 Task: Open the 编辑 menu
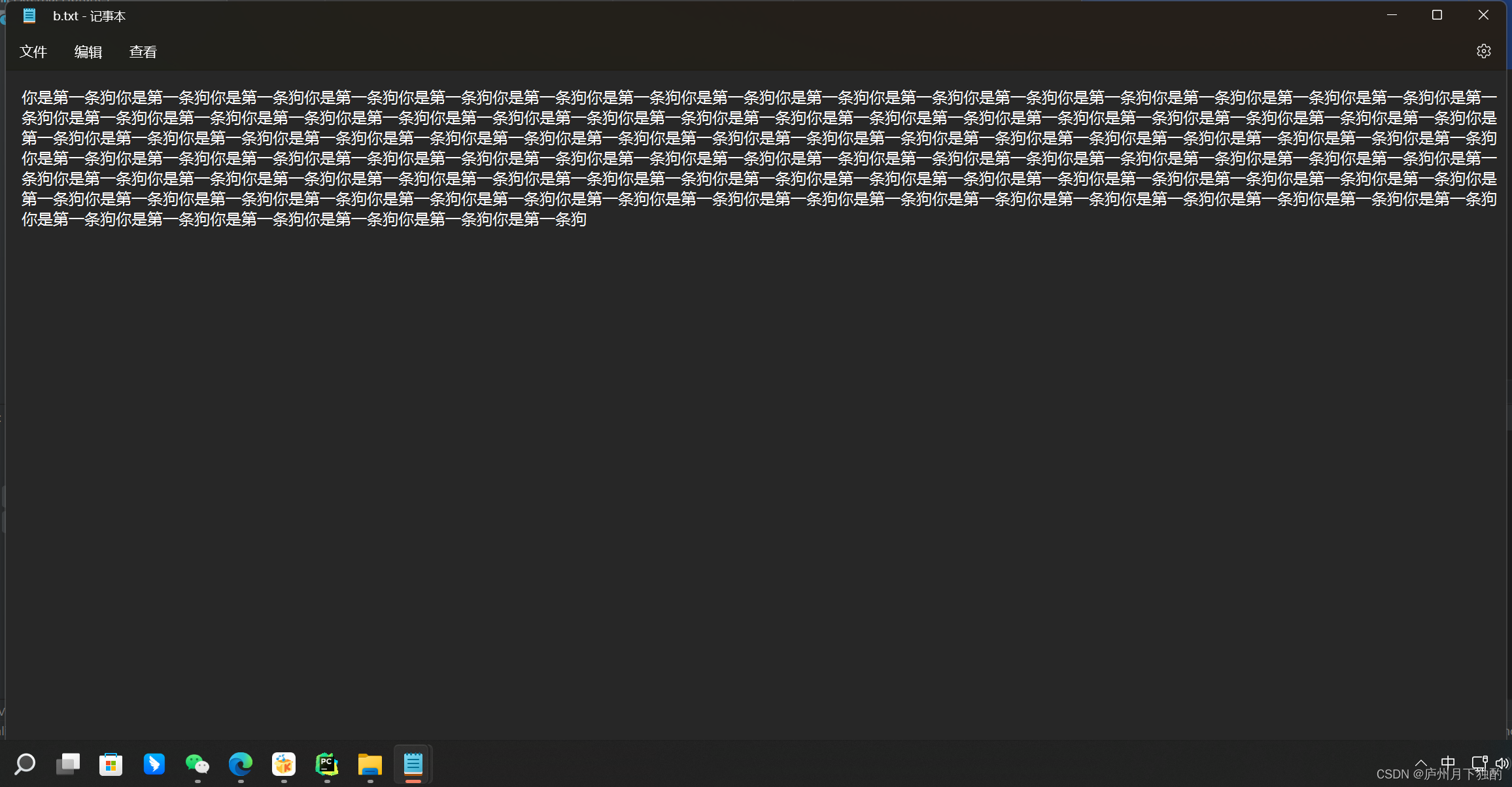click(x=88, y=52)
